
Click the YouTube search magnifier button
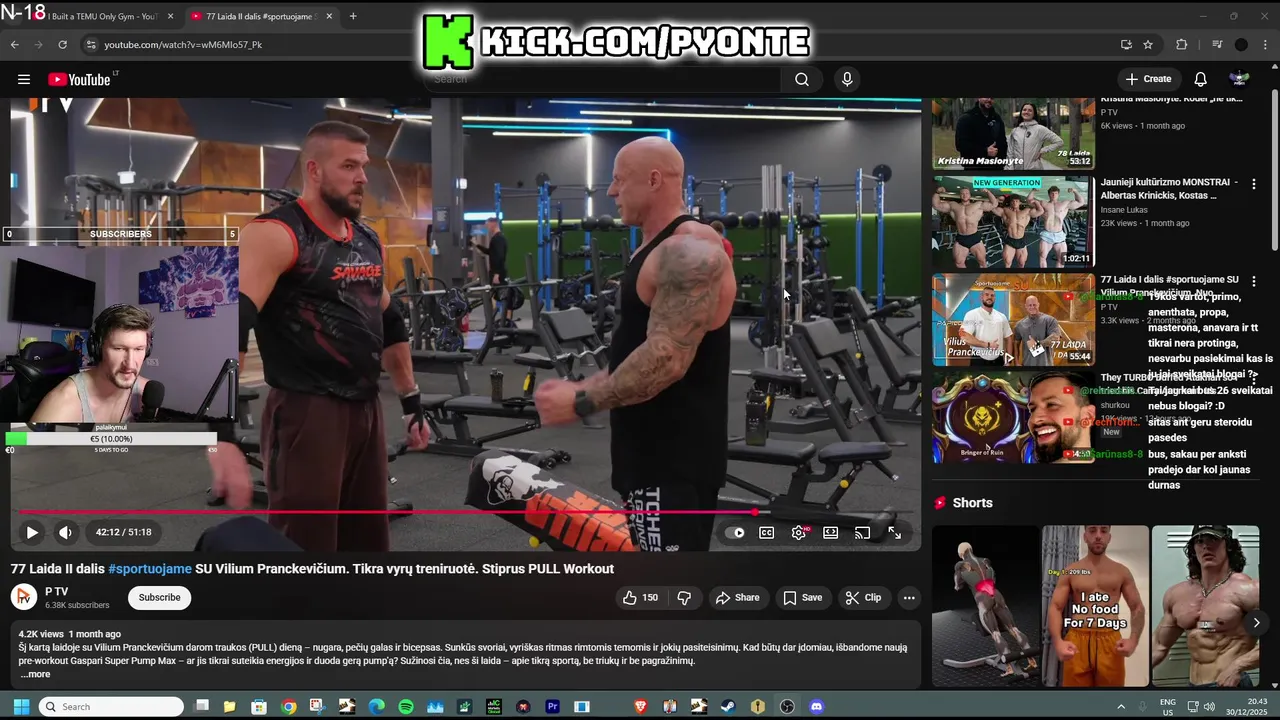click(x=802, y=79)
